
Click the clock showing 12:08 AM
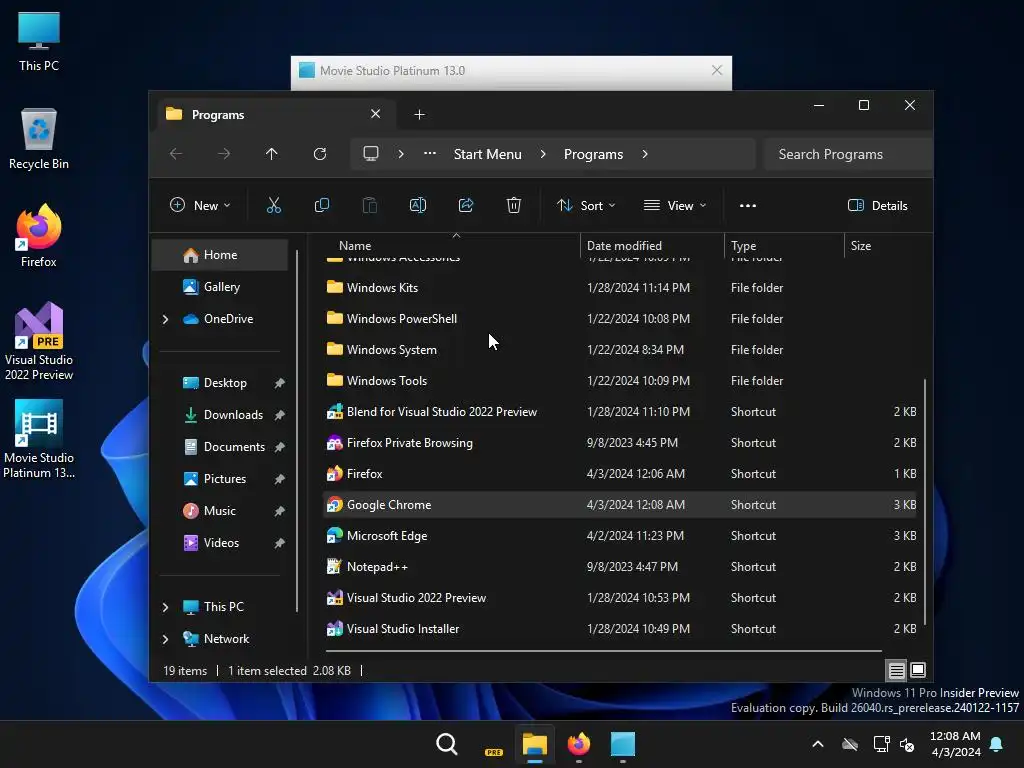955,736
